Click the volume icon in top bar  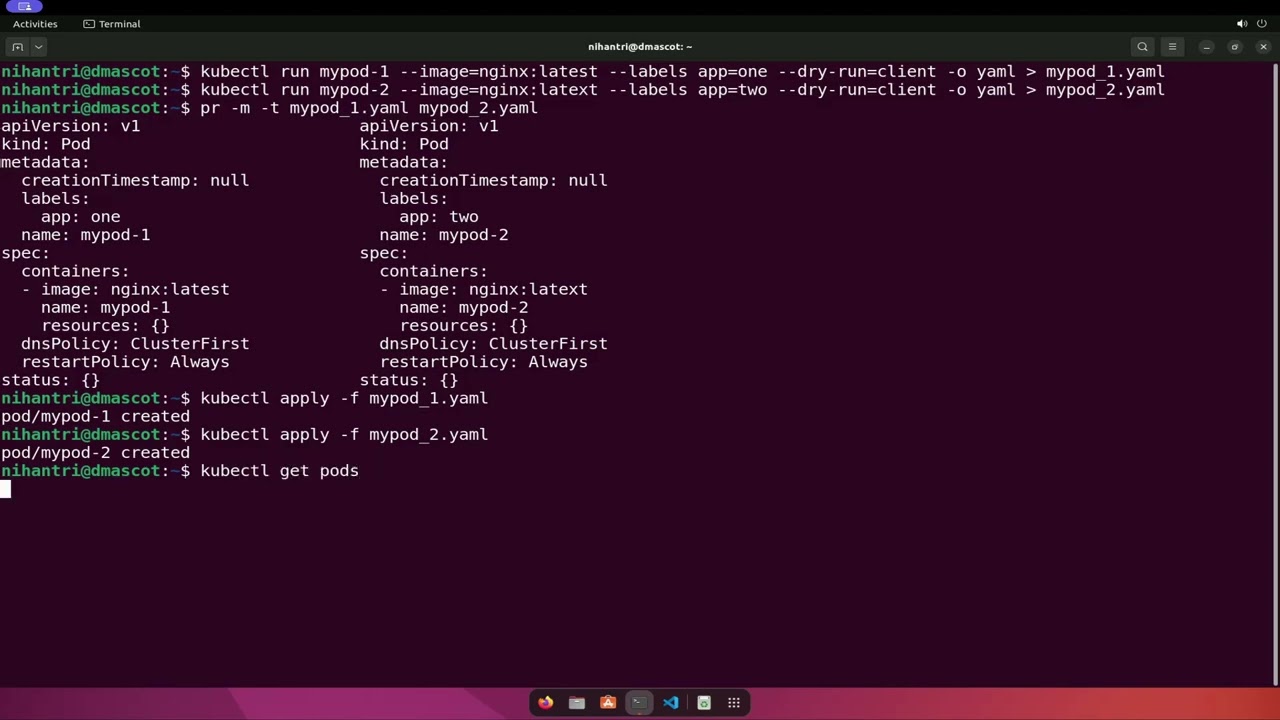1242,24
